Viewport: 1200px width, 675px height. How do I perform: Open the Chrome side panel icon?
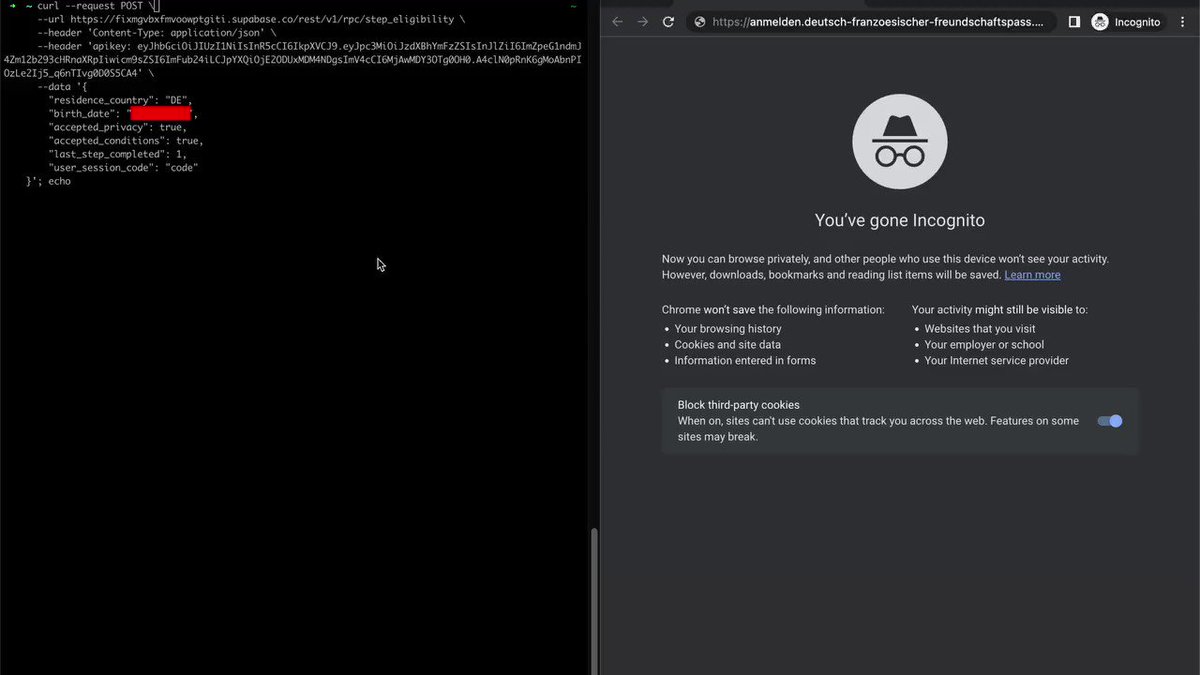click(1074, 21)
